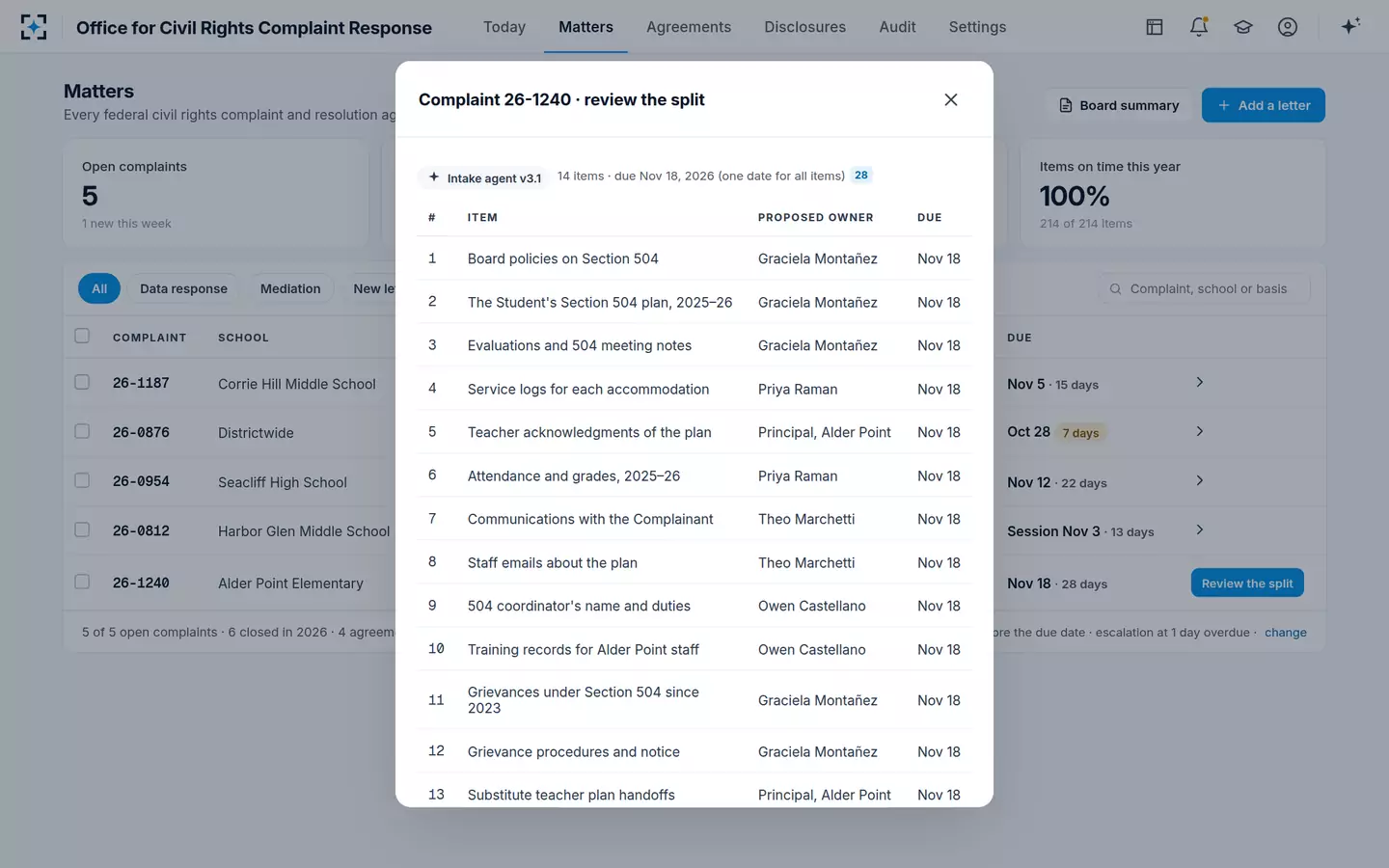Click the change link for escalation
The height and width of the screenshot is (868, 1389).
(1286, 633)
